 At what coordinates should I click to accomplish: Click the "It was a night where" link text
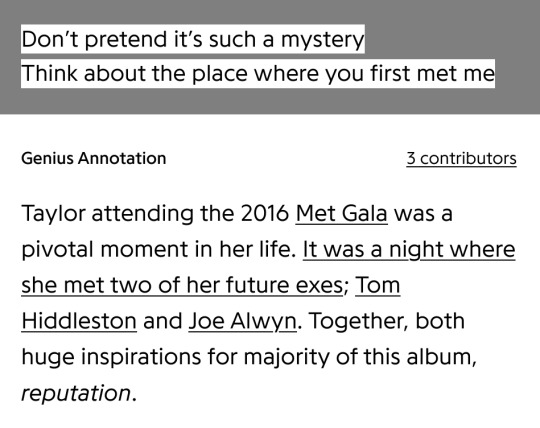tap(409, 249)
